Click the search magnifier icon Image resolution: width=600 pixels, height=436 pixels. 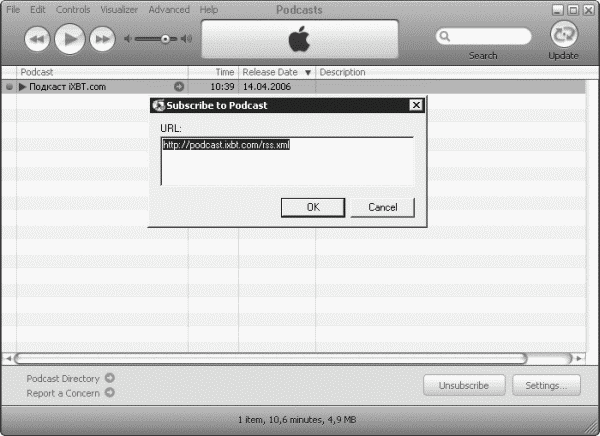click(x=444, y=36)
